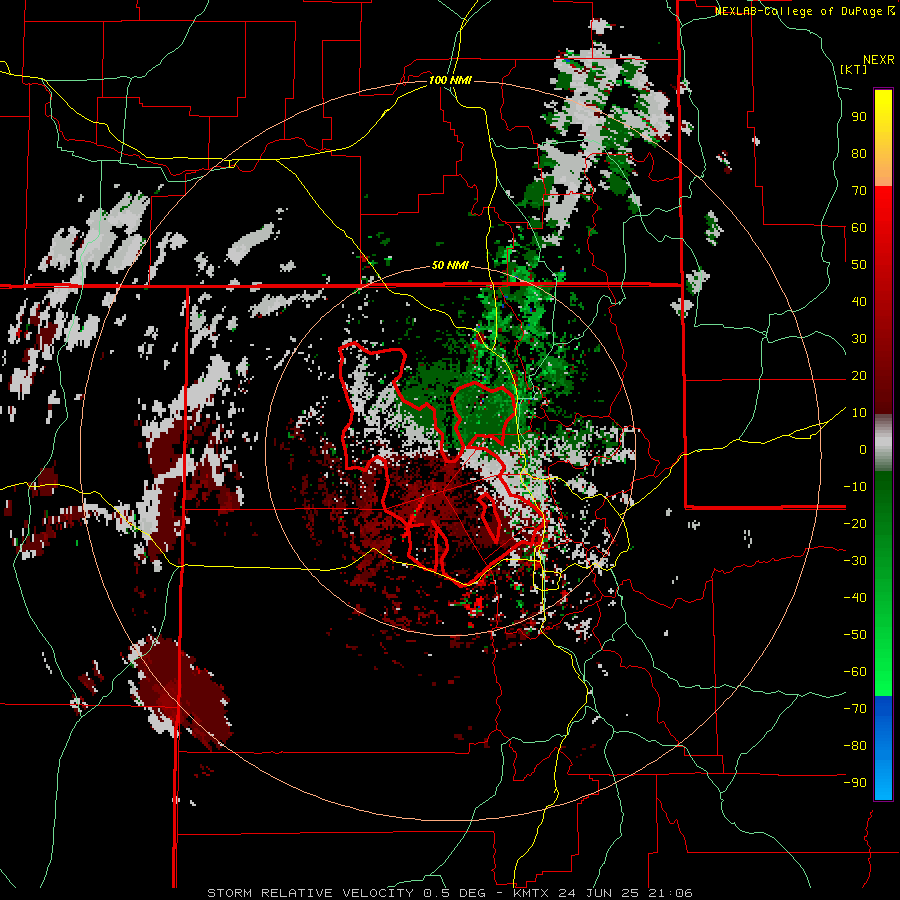The width and height of the screenshot is (900, 900).
Task: Select the "-60" value on the velocity scale
Action: (x=855, y=672)
